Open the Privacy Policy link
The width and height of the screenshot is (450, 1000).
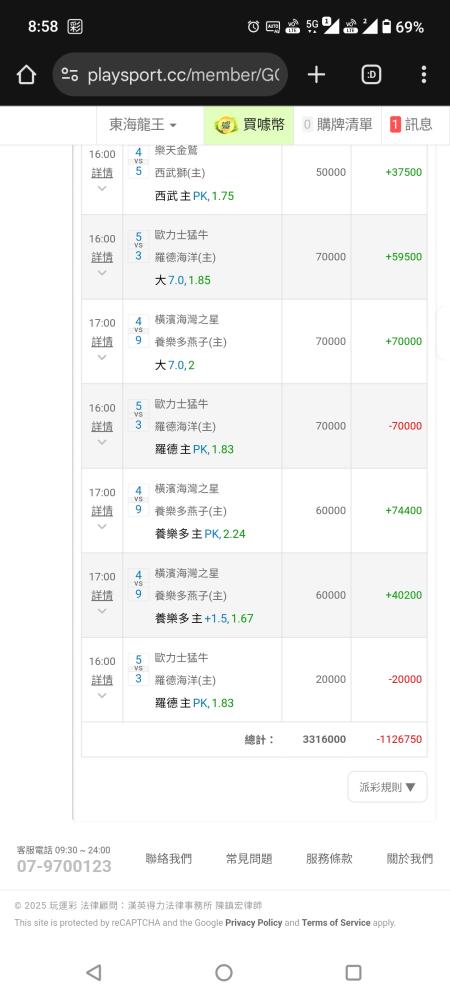[254, 923]
